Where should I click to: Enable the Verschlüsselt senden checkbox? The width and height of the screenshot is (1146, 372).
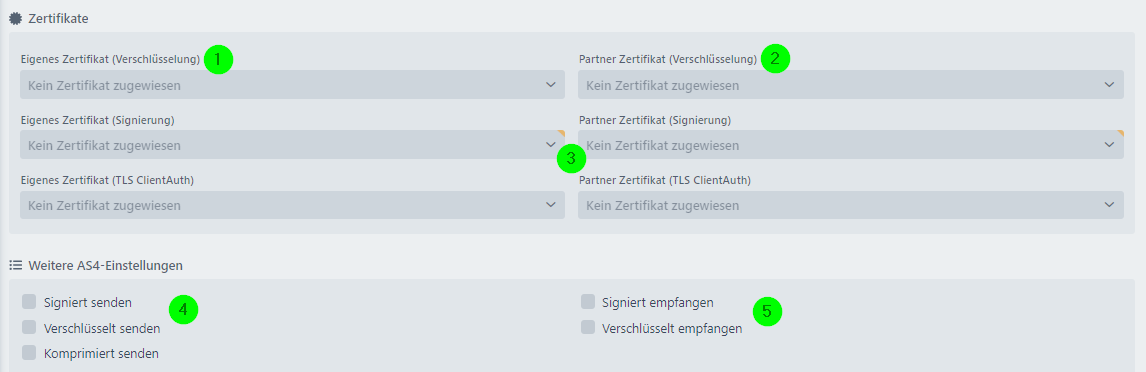pos(29,327)
